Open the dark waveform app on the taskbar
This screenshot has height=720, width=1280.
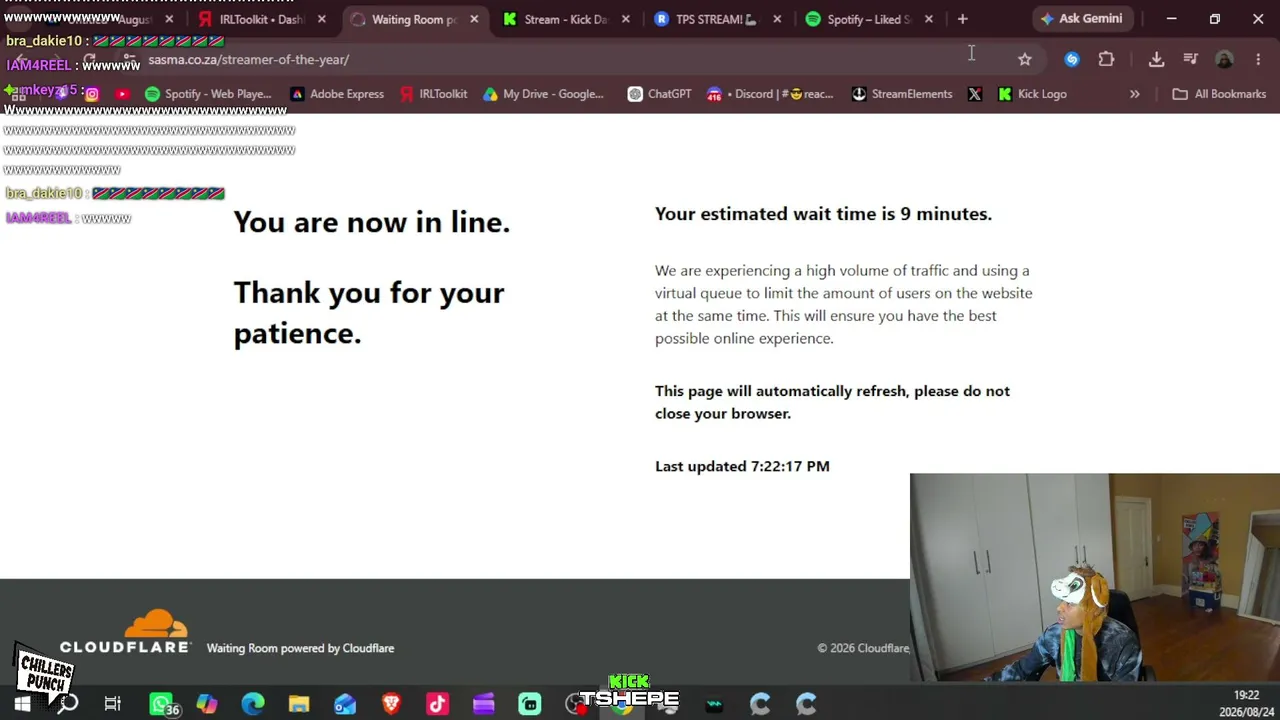714,704
